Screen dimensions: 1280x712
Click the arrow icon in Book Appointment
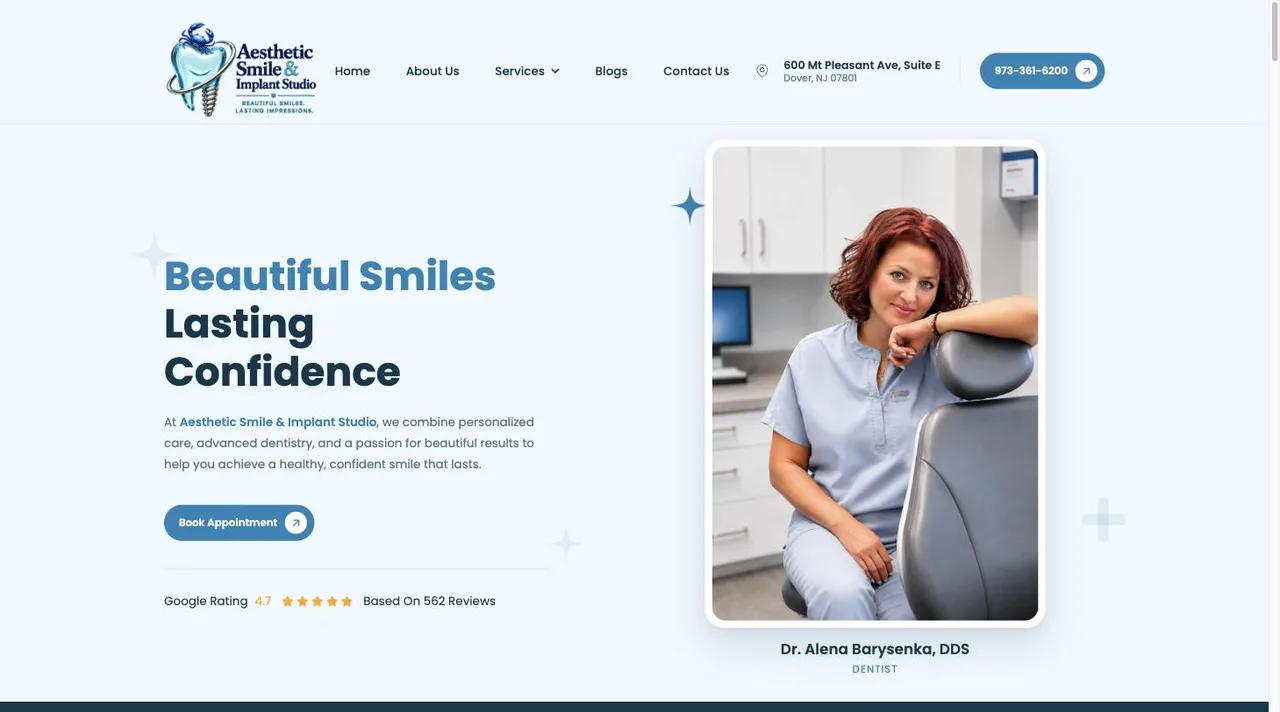tap(296, 523)
